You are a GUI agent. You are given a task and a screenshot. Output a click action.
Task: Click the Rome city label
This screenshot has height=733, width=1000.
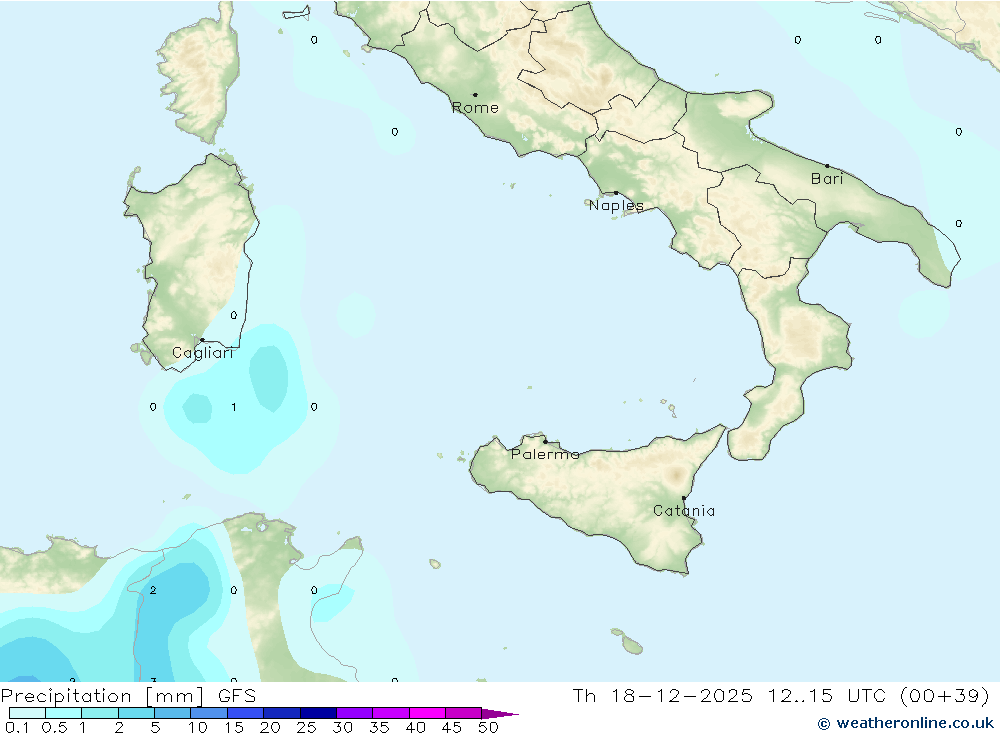475,108
